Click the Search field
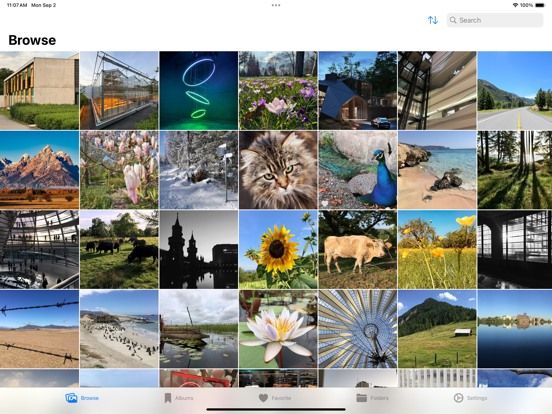 (495, 20)
